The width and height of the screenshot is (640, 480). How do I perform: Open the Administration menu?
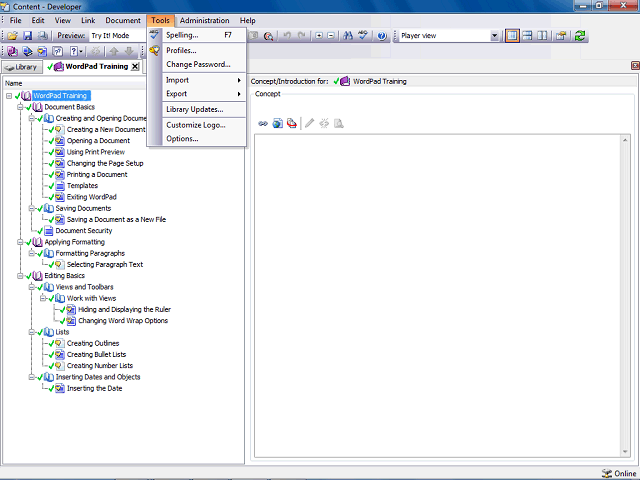(204, 20)
